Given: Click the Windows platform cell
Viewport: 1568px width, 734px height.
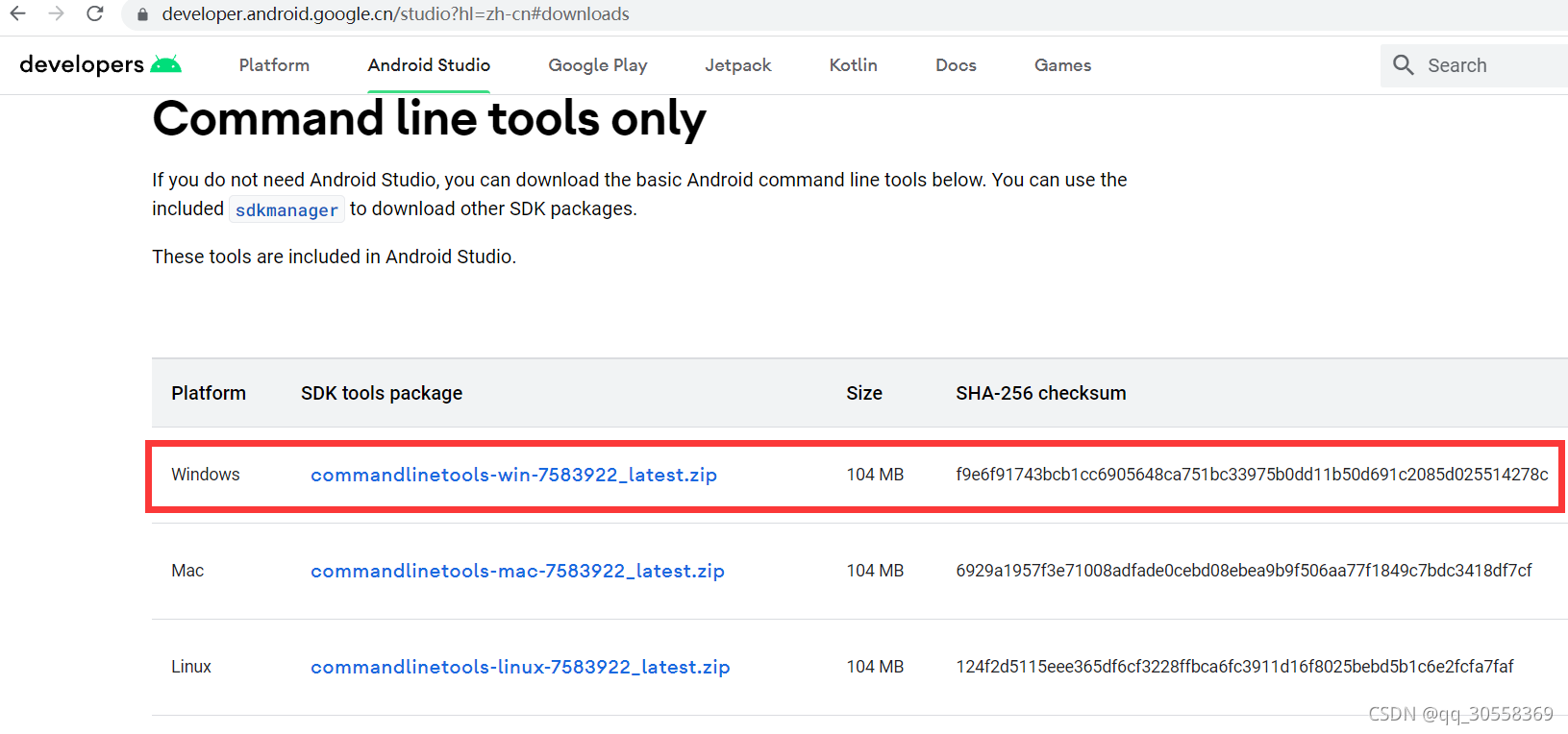Looking at the screenshot, I should point(206,475).
